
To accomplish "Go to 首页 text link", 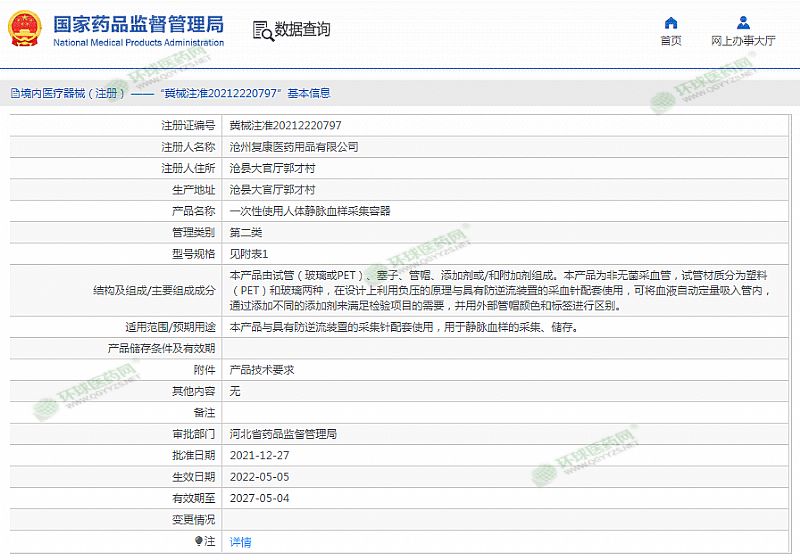I will click(671, 41).
